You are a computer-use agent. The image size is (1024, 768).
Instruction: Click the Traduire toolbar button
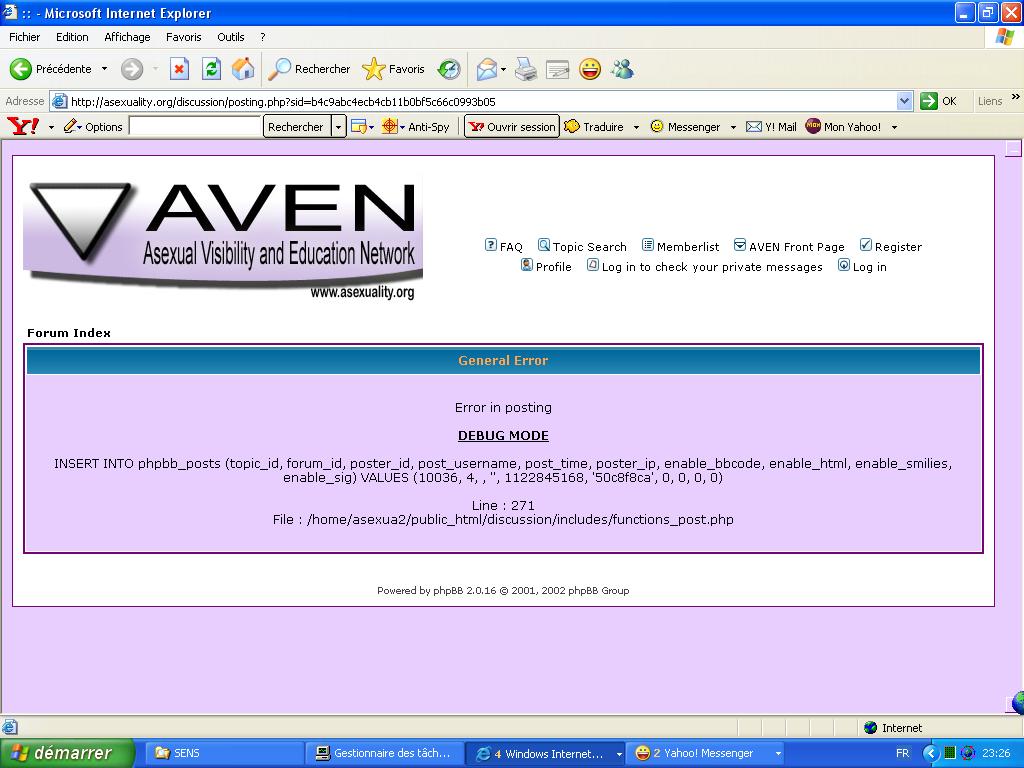click(x=594, y=127)
